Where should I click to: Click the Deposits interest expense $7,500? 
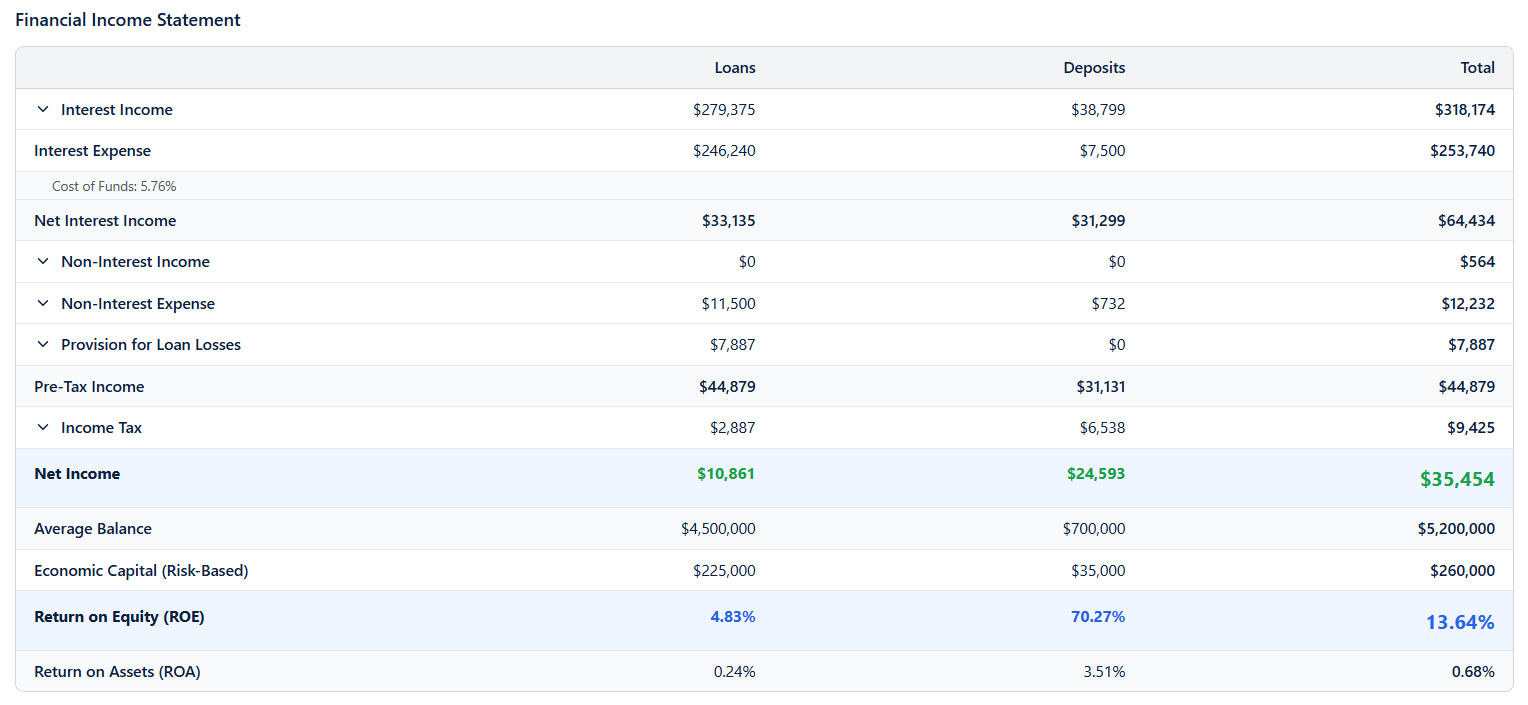pyautogui.click(x=1102, y=151)
